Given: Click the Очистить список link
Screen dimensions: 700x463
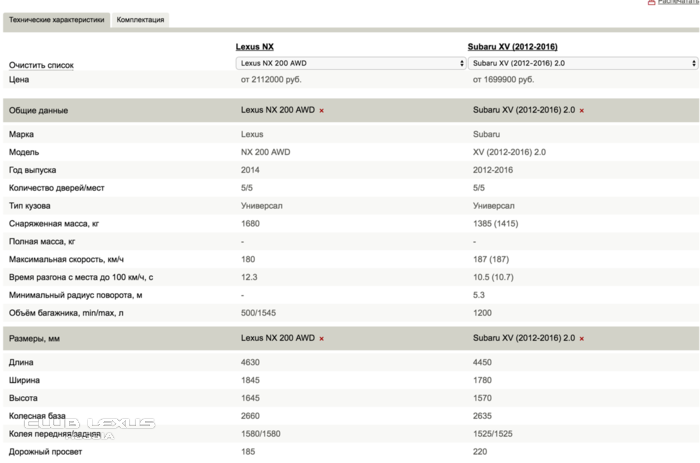Looking at the screenshot, I should (x=41, y=65).
